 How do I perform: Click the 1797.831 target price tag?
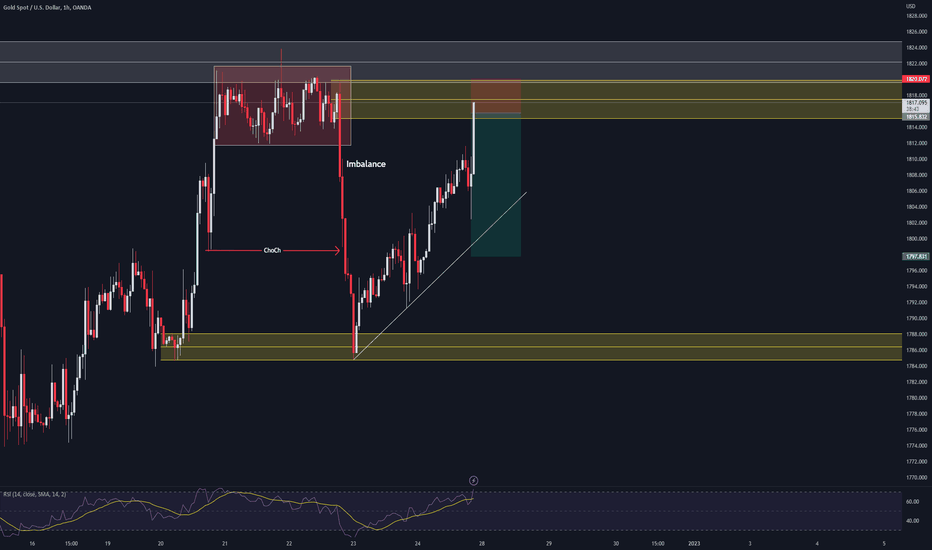click(x=916, y=257)
